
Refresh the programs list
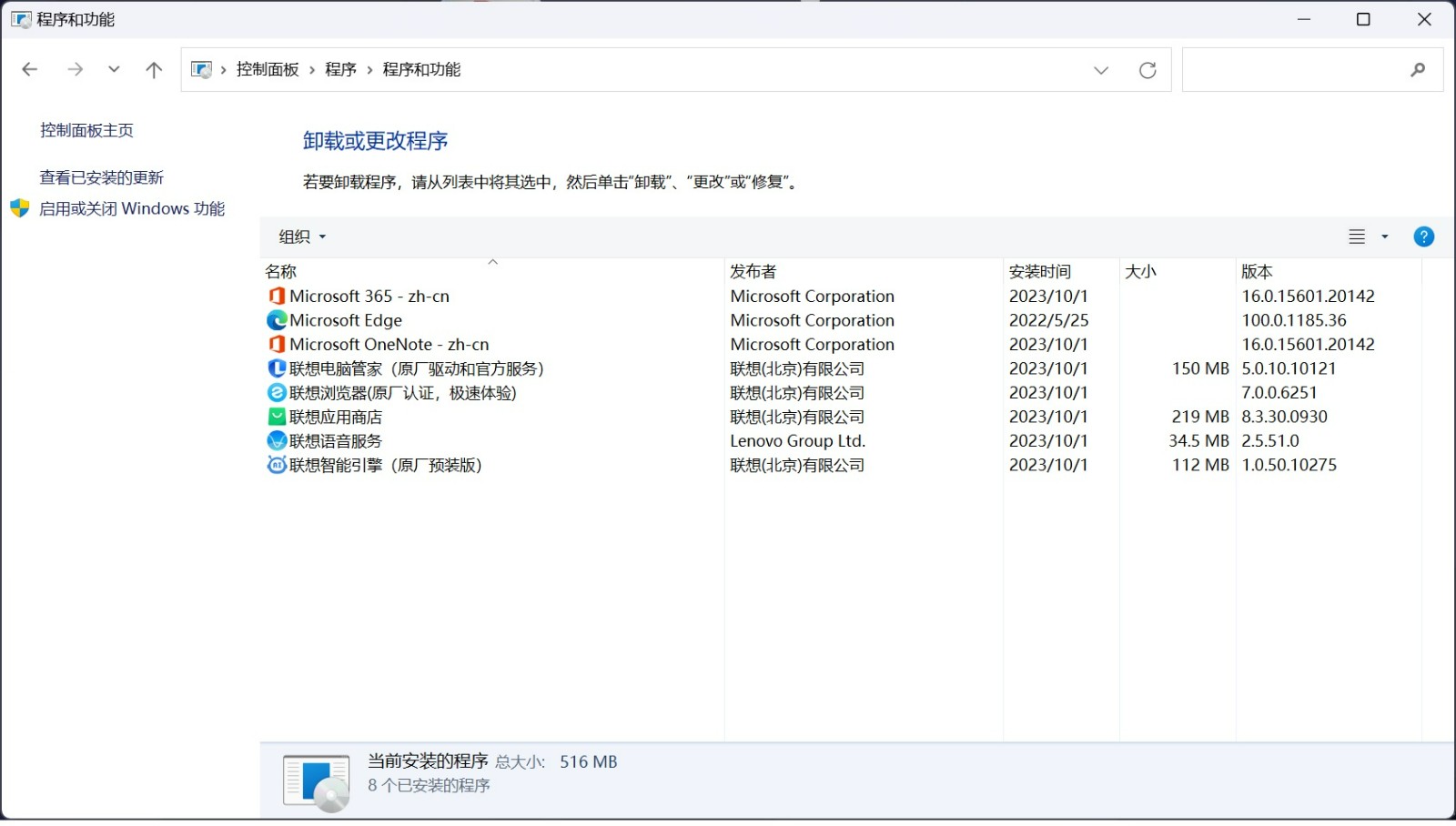pyautogui.click(x=1148, y=70)
